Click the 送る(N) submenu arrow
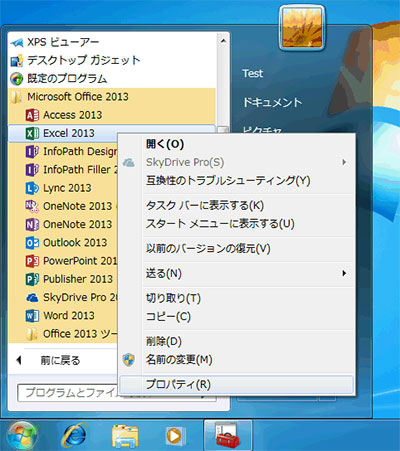The image size is (400, 451). pos(344,274)
